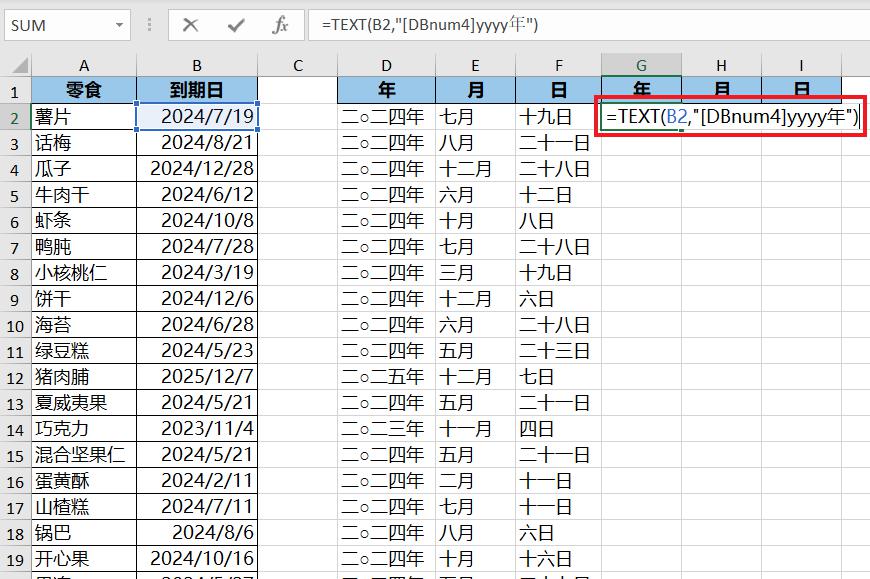Select column I header
This screenshot has width=870, height=579.
801,65
